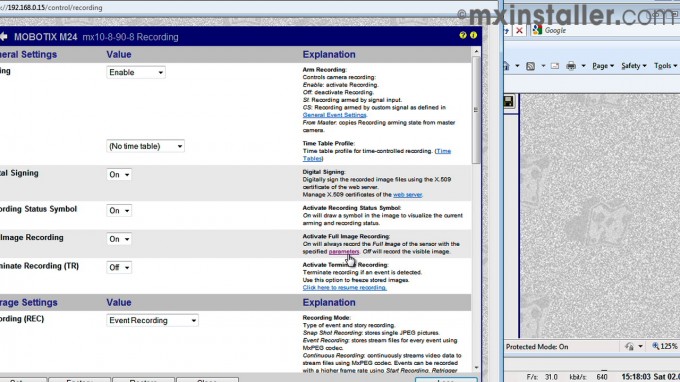Viewport: 680px width, 382px height.
Task: Click the 'Activate Full Image Recording:' heading
Action: (x=346, y=236)
